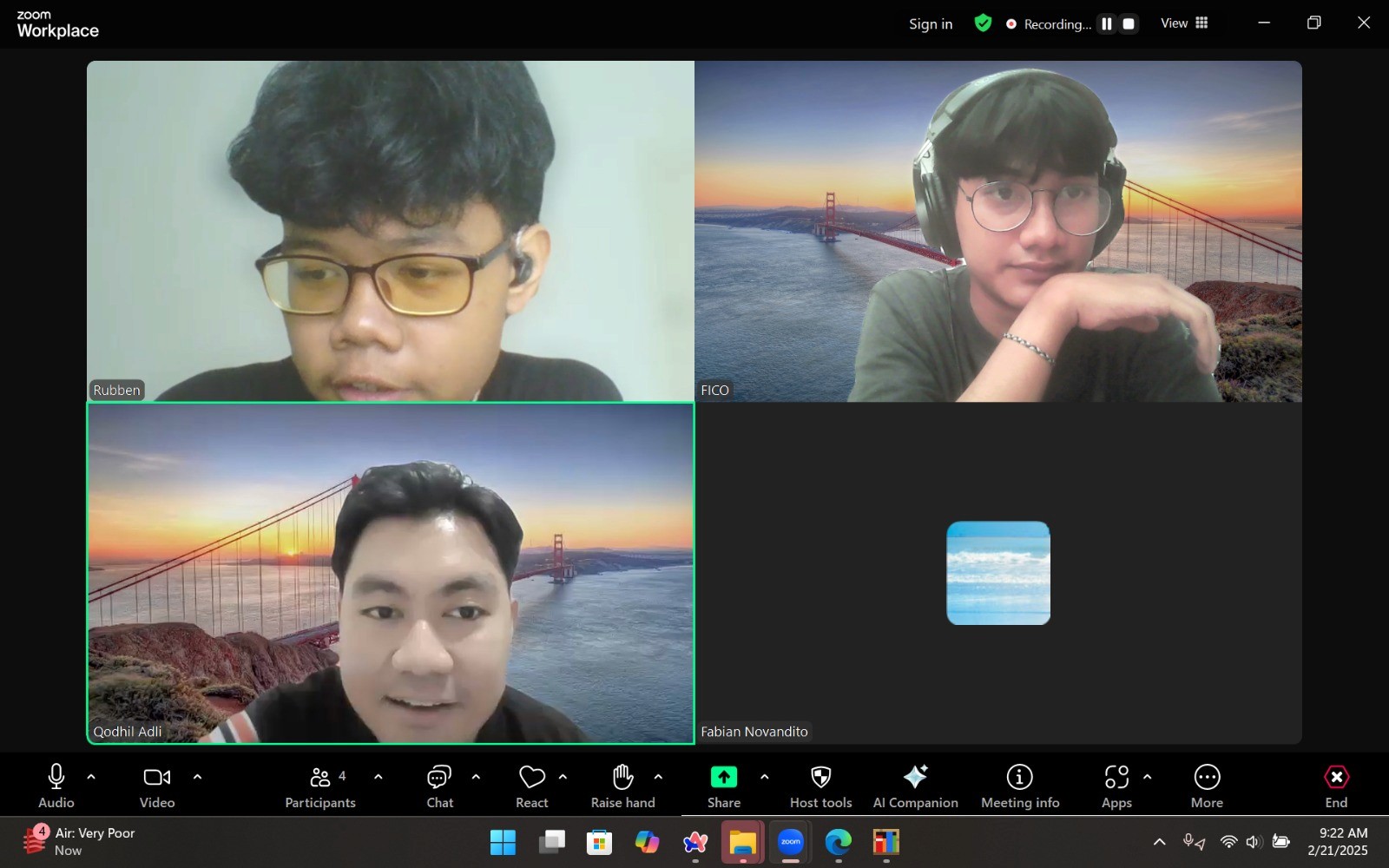Open microphone-in-use tray icon
Image resolution: width=1389 pixels, height=868 pixels.
click(1195, 842)
